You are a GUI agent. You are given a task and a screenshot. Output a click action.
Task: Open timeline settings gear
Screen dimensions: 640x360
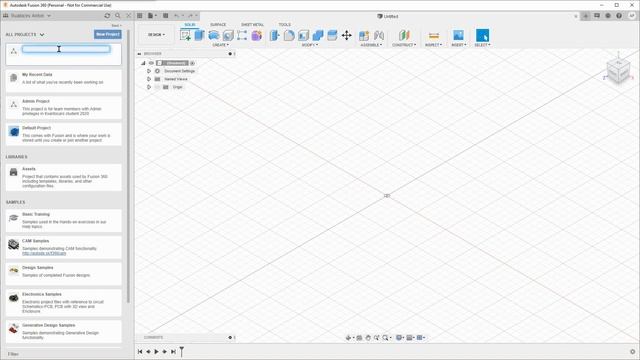pyautogui.click(x=633, y=351)
